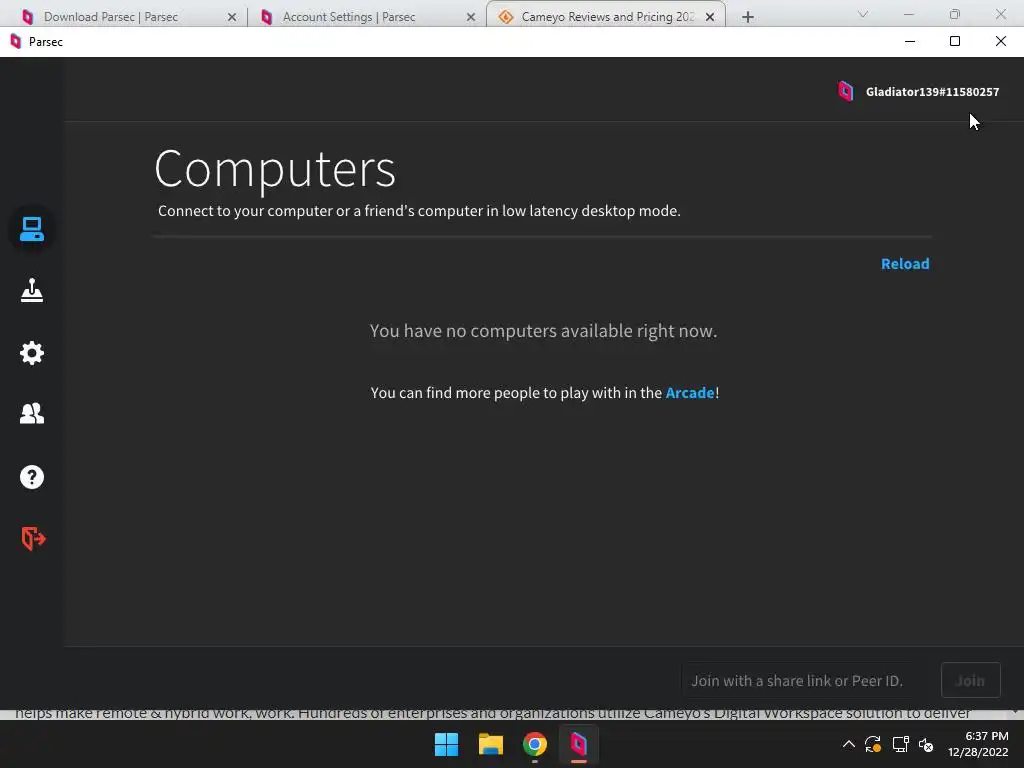This screenshot has width=1024, height=768.
Task: Close the Parsec window
Action: pos(1000,41)
